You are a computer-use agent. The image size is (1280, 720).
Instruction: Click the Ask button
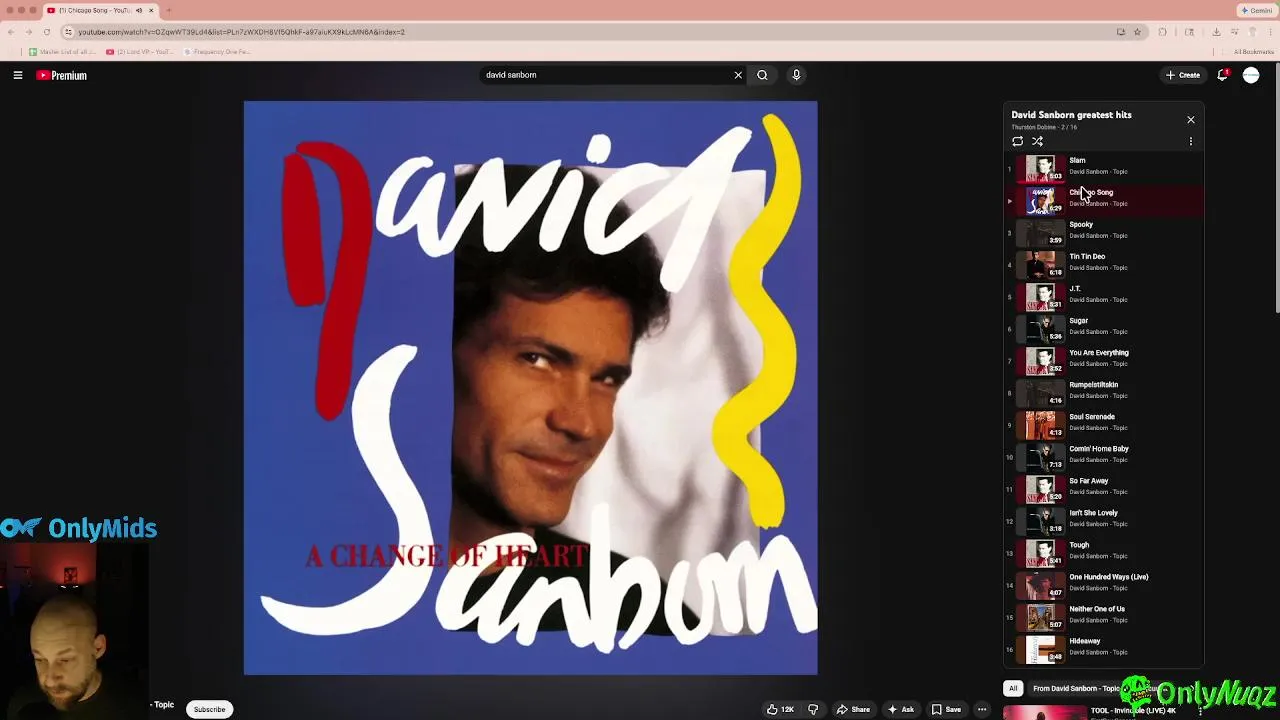(x=900, y=709)
